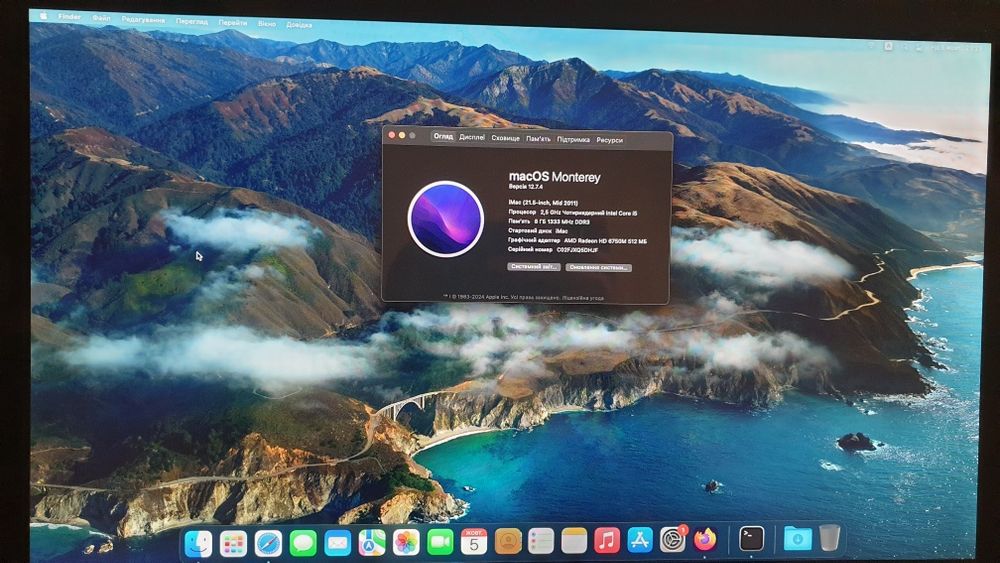Open the Ліцензійна угода link

click(x=582, y=298)
